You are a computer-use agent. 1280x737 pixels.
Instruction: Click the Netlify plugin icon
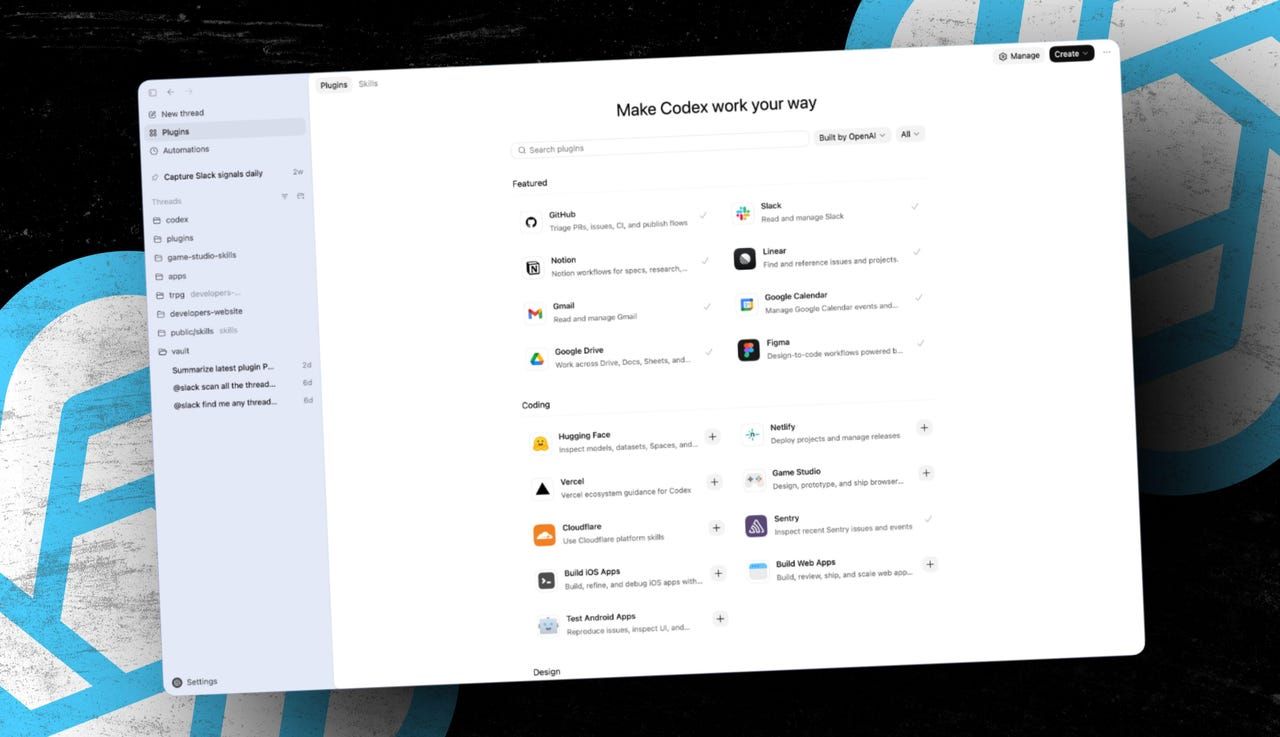click(753, 433)
